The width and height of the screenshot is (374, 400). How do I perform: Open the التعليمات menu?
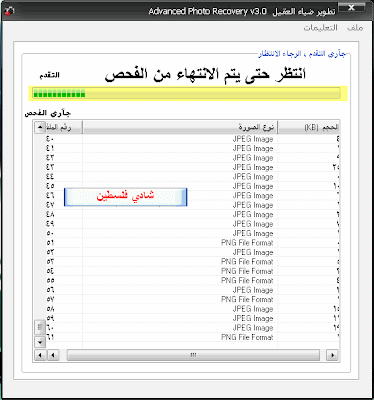click(x=320, y=28)
